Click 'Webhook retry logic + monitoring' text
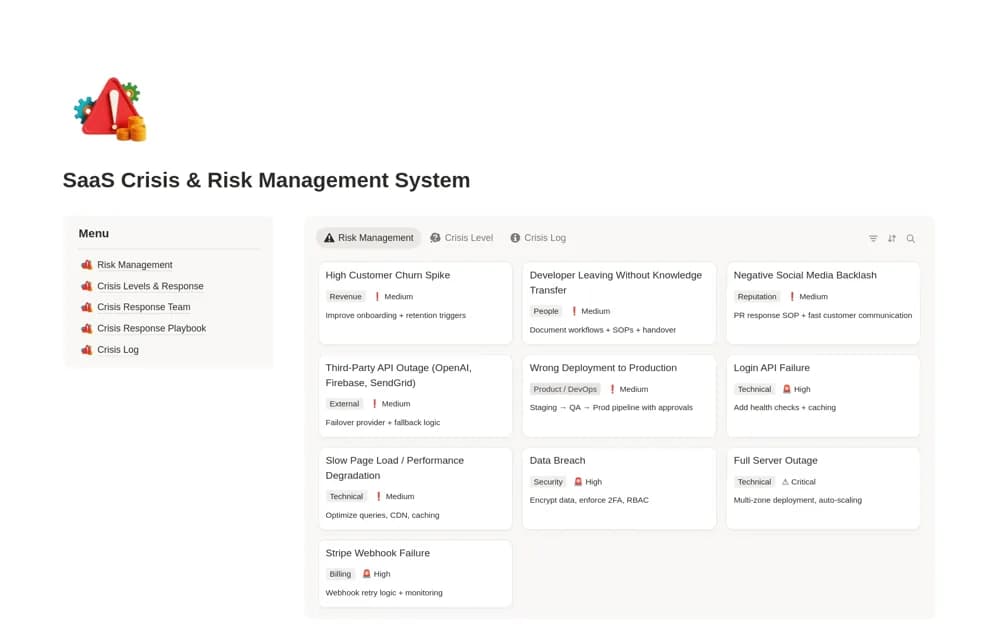Viewport: 1000px width, 624px height. pyautogui.click(x=384, y=593)
